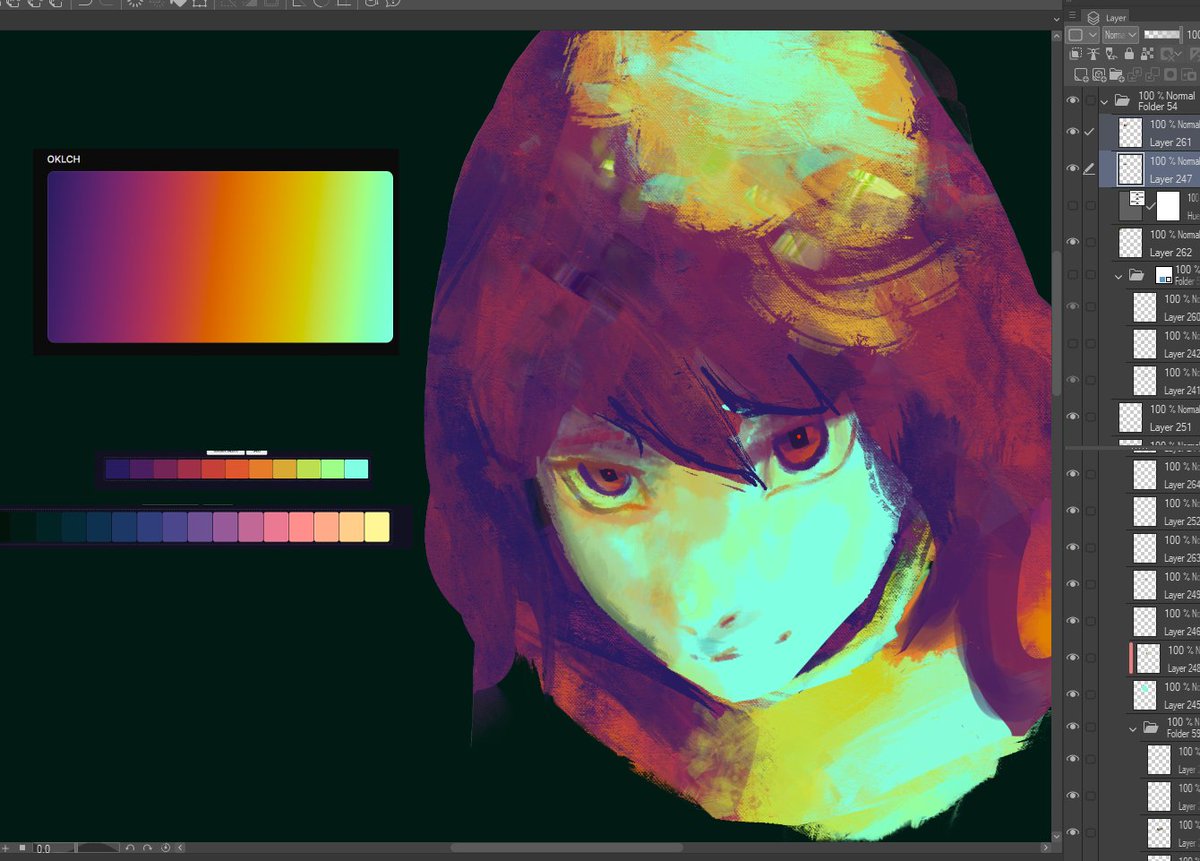Toggle visibility of Folder 59
The height and width of the screenshot is (861, 1200).
pos(1073,727)
